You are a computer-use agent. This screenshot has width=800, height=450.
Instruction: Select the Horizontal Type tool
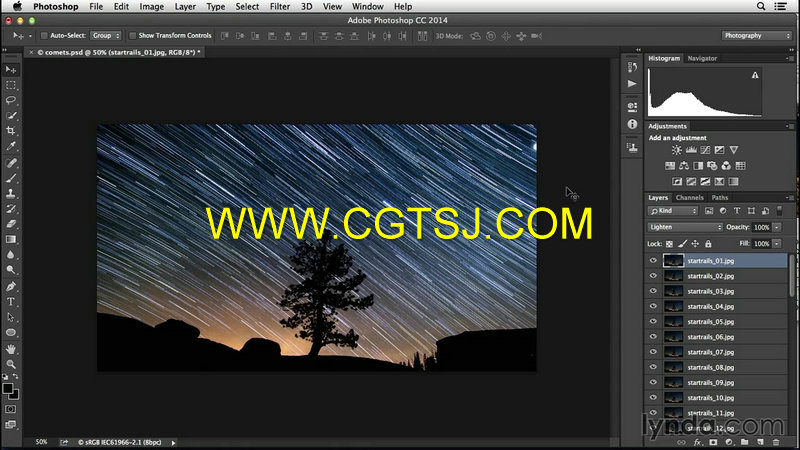click(11, 302)
